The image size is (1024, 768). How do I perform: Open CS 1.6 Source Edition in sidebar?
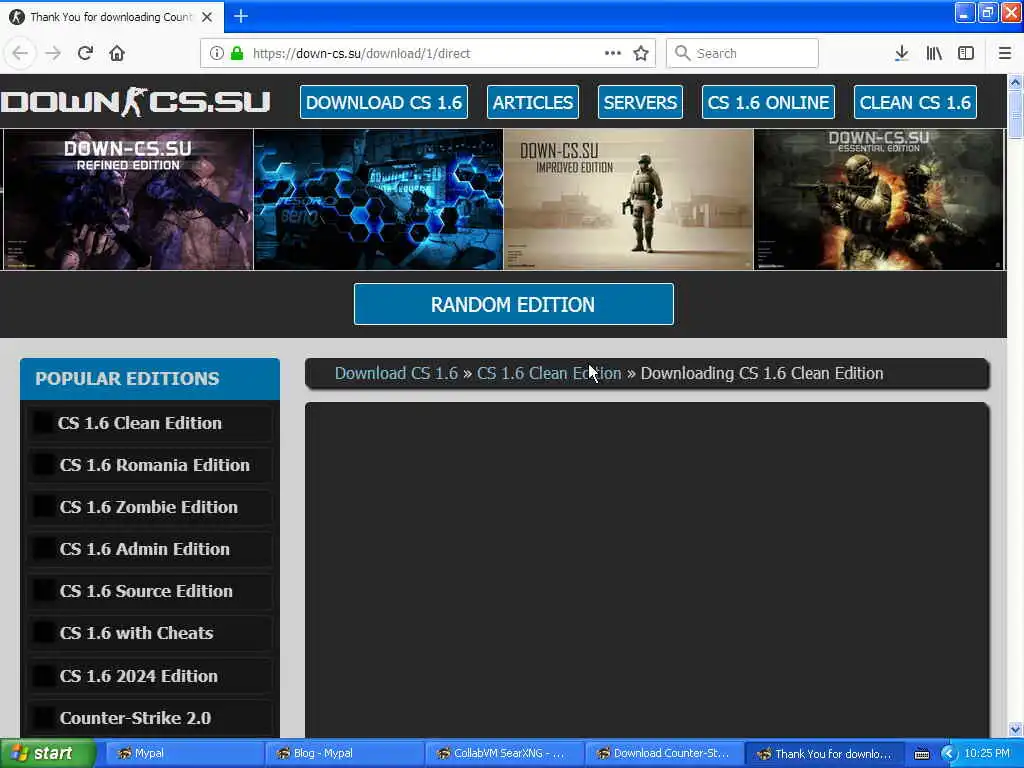point(150,591)
